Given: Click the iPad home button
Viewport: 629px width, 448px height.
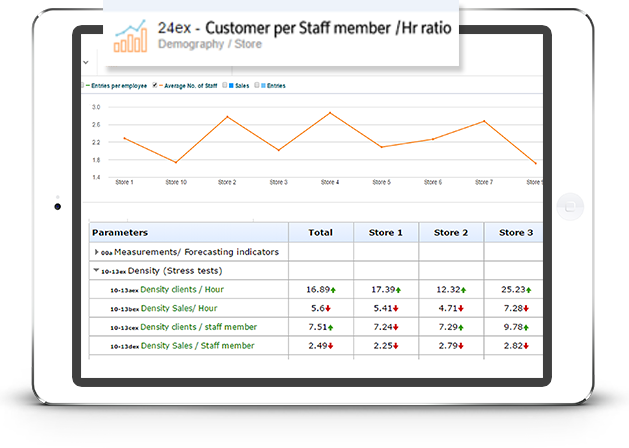Looking at the screenshot, I should click(571, 206).
